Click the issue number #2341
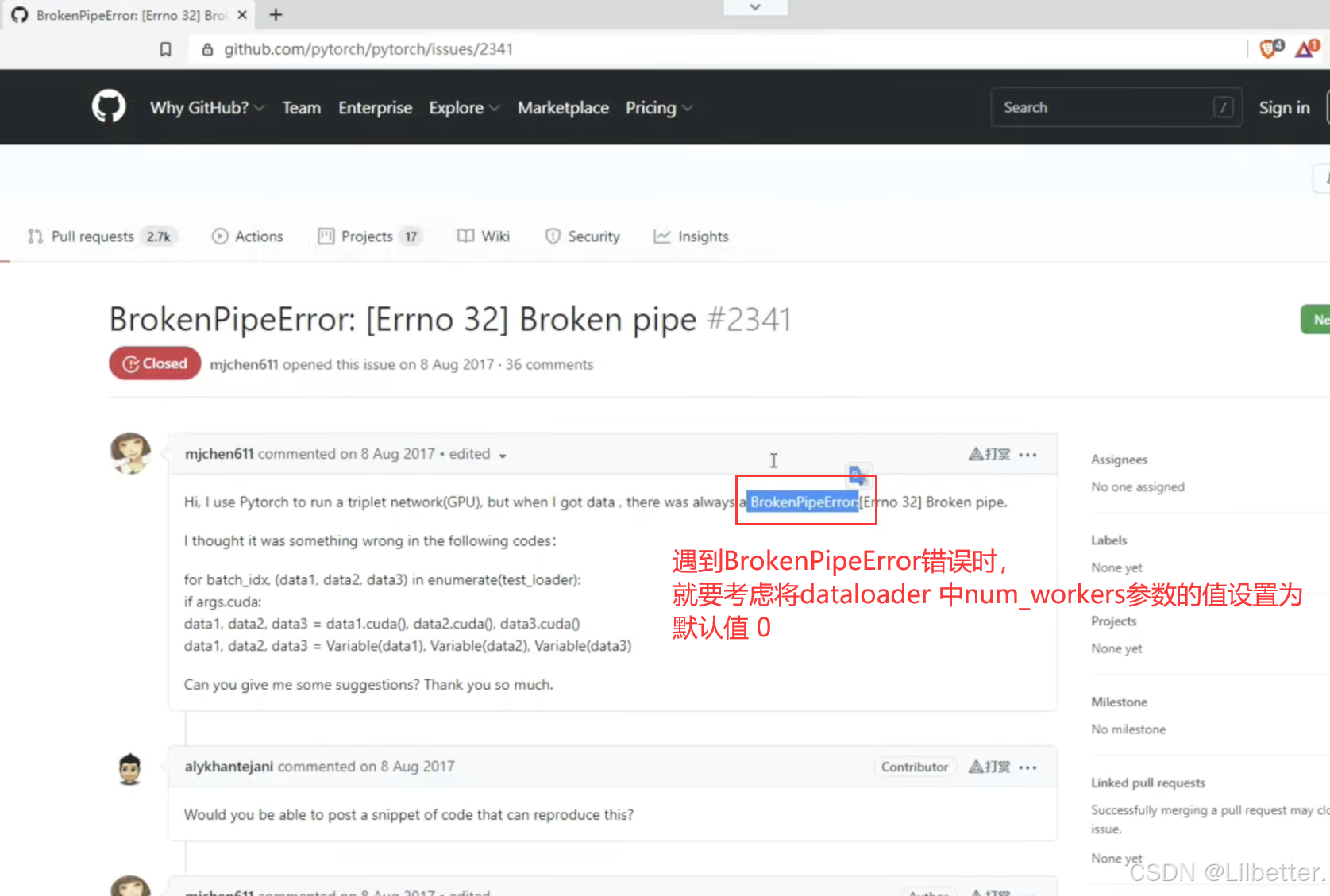 [x=750, y=320]
